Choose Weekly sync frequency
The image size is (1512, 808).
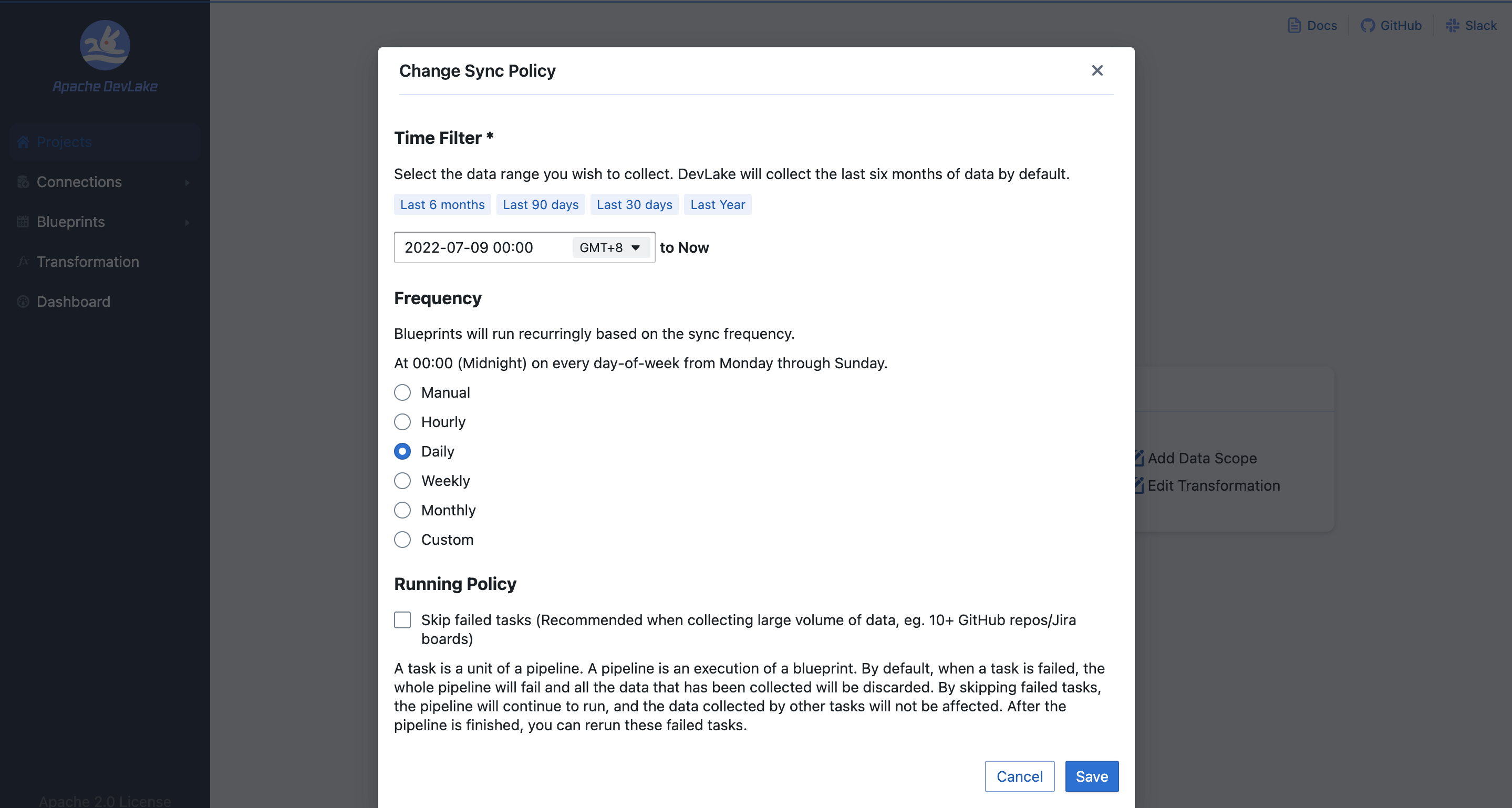(402, 481)
